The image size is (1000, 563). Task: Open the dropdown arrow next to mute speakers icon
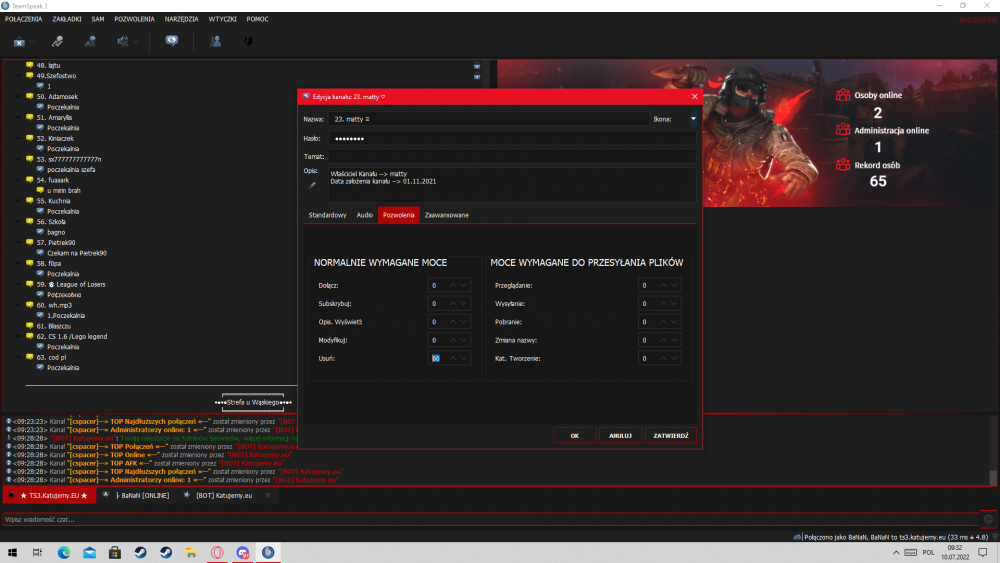tap(135, 42)
